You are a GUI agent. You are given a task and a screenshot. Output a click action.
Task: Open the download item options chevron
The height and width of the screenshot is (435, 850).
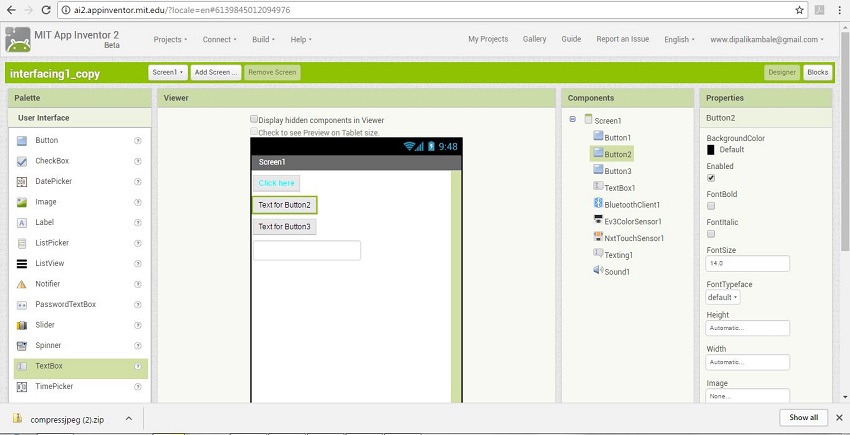[129, 419]
